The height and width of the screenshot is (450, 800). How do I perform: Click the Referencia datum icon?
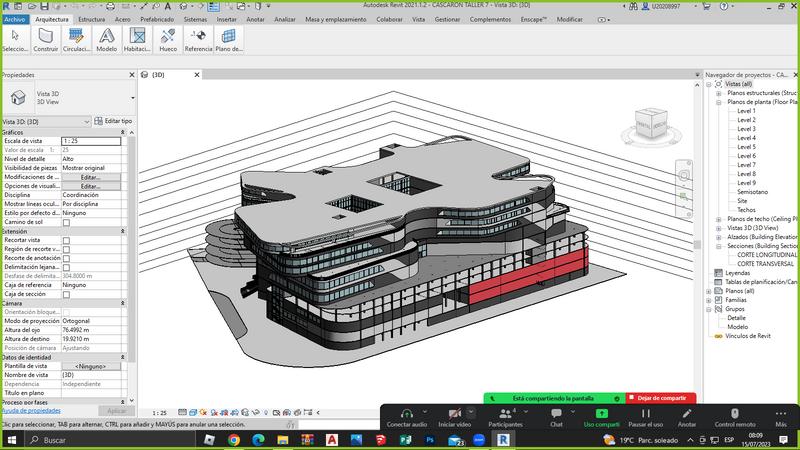coord(199,38)
